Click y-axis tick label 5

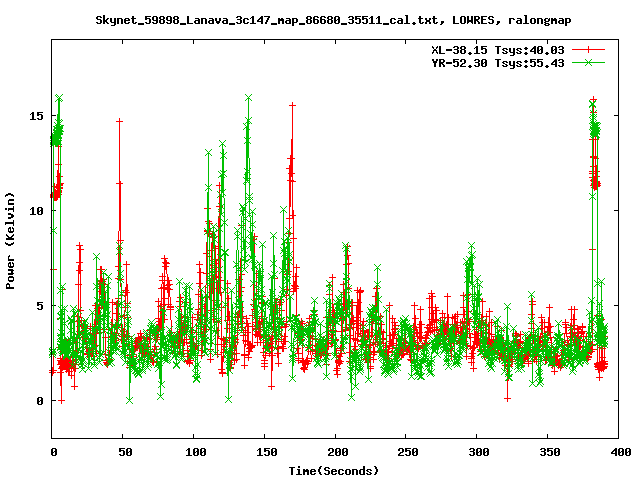pyautogui.click(x=40, y=306)
